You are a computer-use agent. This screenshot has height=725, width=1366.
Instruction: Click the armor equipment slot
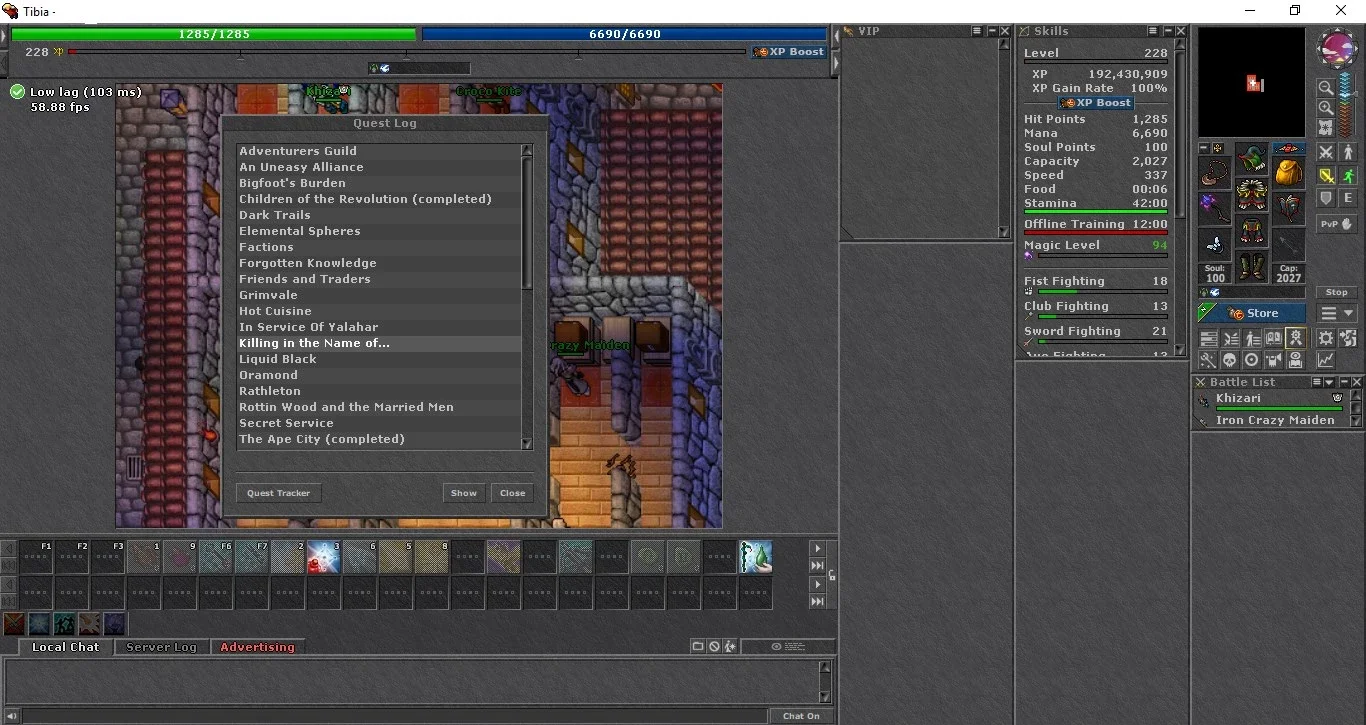pyautogui.click(x=1252, y=195)
